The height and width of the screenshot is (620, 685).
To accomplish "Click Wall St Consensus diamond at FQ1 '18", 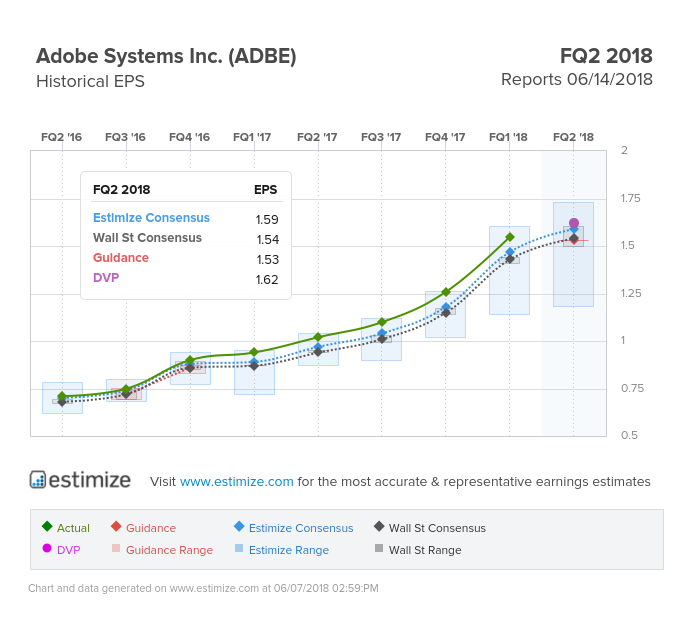I will point(509,260).
